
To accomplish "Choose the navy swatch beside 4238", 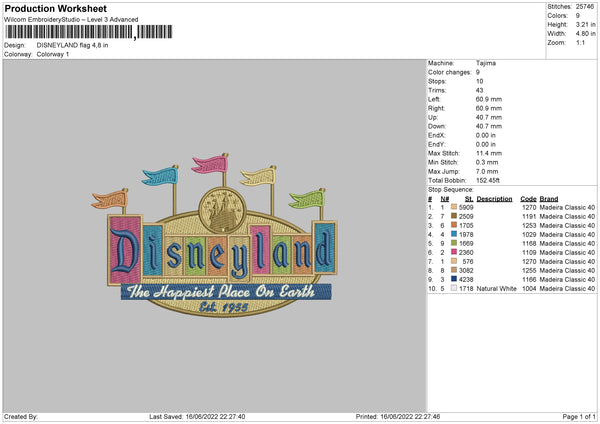I will coord(454,279).
